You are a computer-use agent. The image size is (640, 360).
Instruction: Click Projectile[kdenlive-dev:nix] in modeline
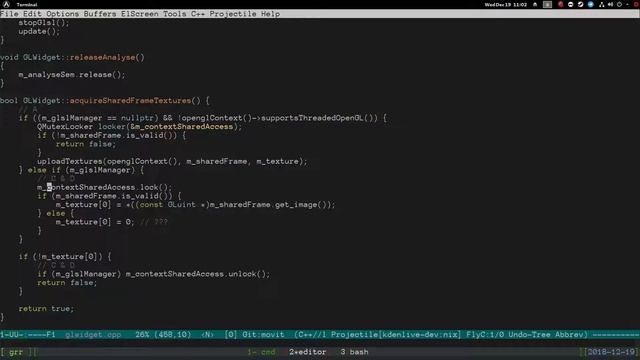(396, 335)
